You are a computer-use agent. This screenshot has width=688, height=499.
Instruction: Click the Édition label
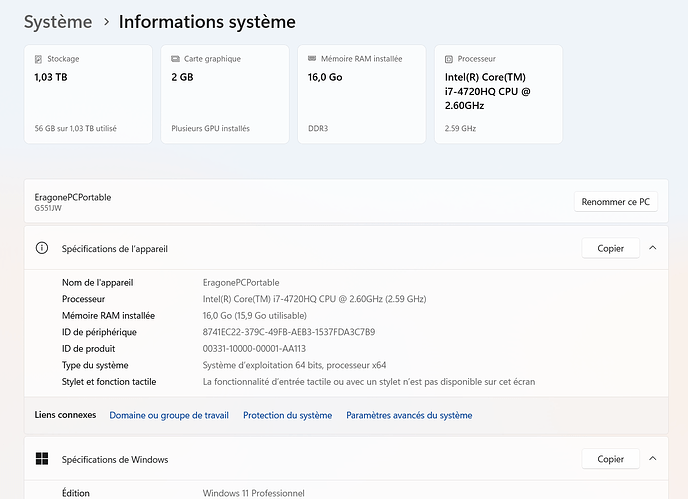point(75,493)
